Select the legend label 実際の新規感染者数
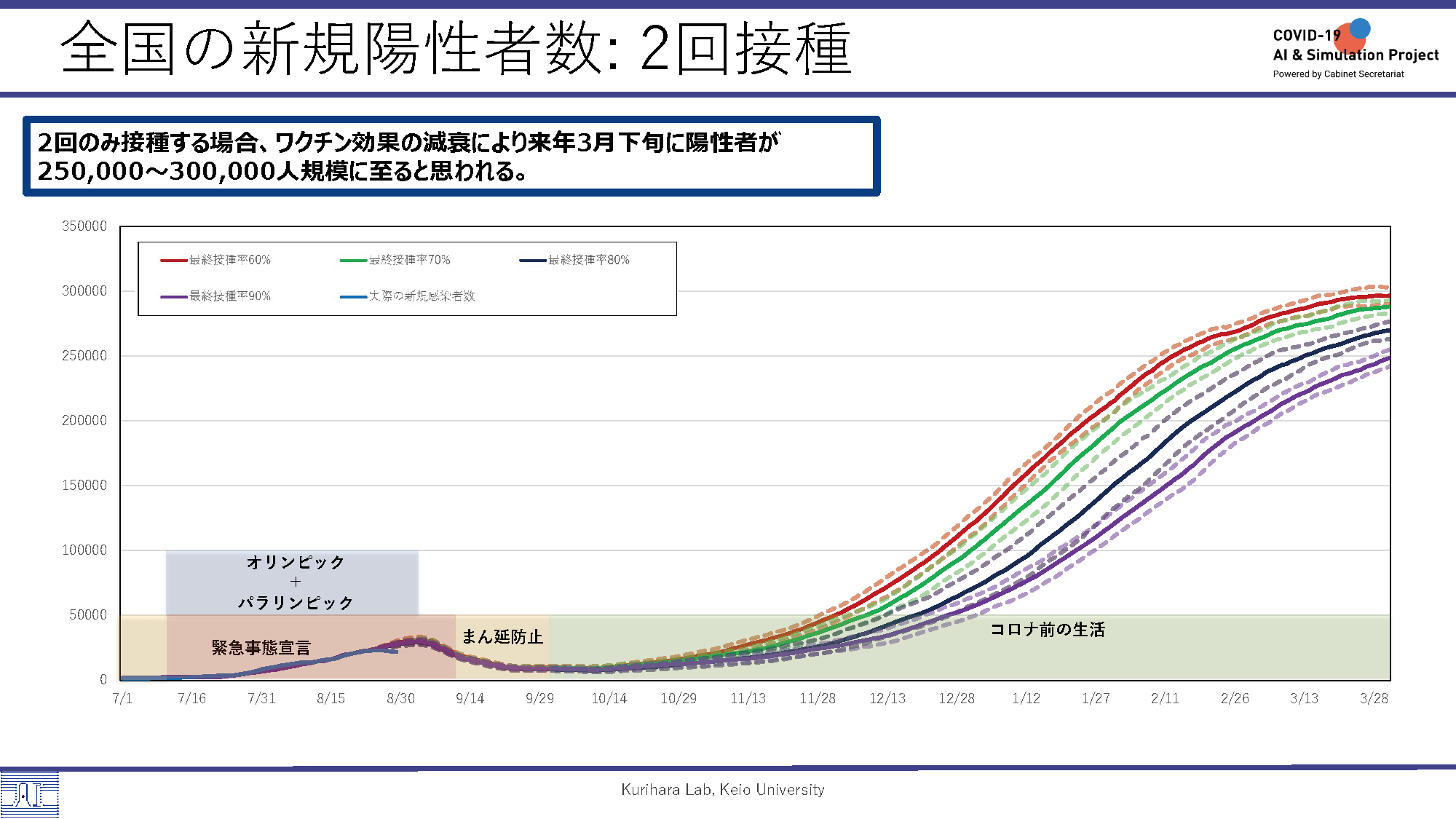The height and width of the screenshot is (819, 1456). [x=422, y=296]
